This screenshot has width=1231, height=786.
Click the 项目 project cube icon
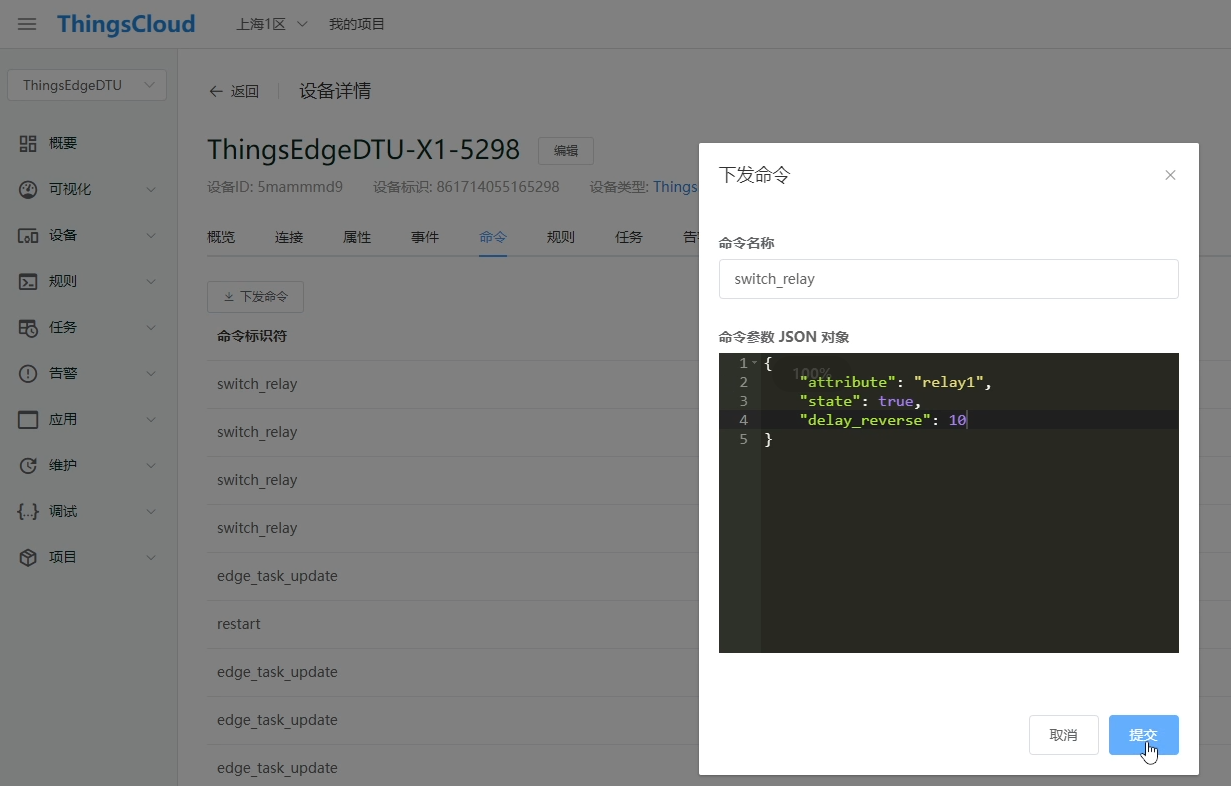(28, 557)
